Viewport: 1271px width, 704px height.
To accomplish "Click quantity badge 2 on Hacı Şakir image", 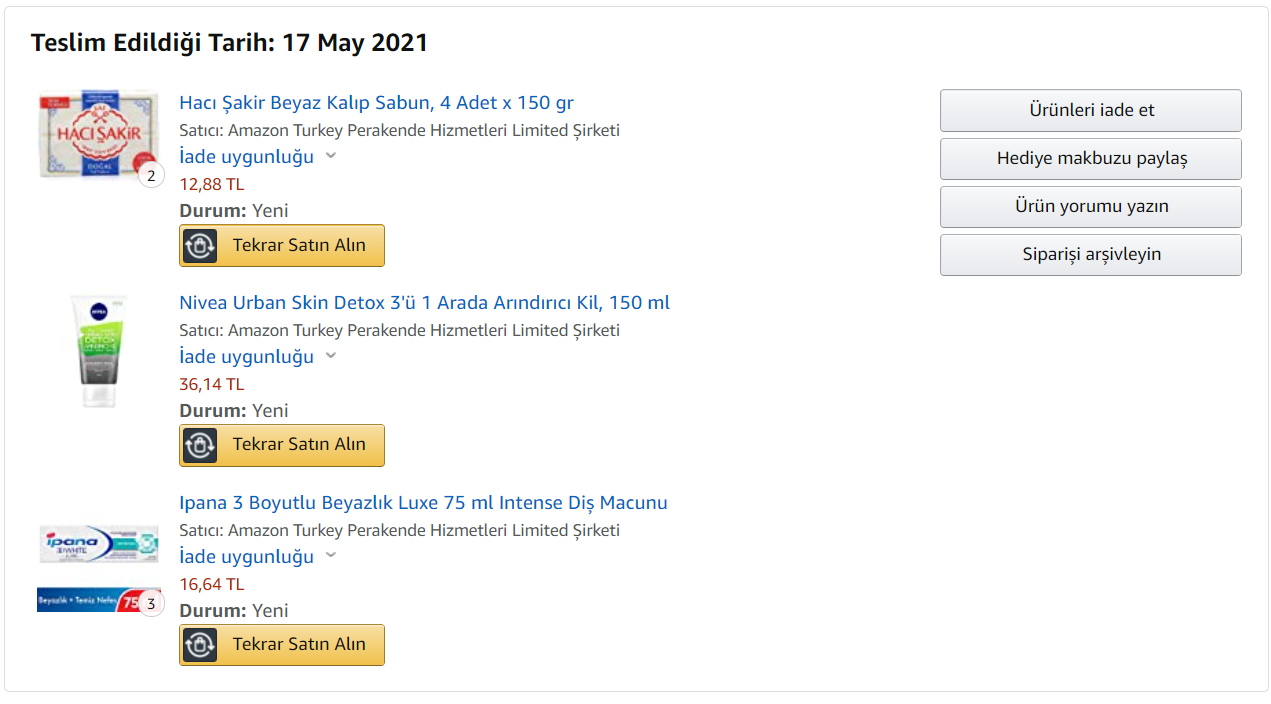I will (x=151, y=176).
